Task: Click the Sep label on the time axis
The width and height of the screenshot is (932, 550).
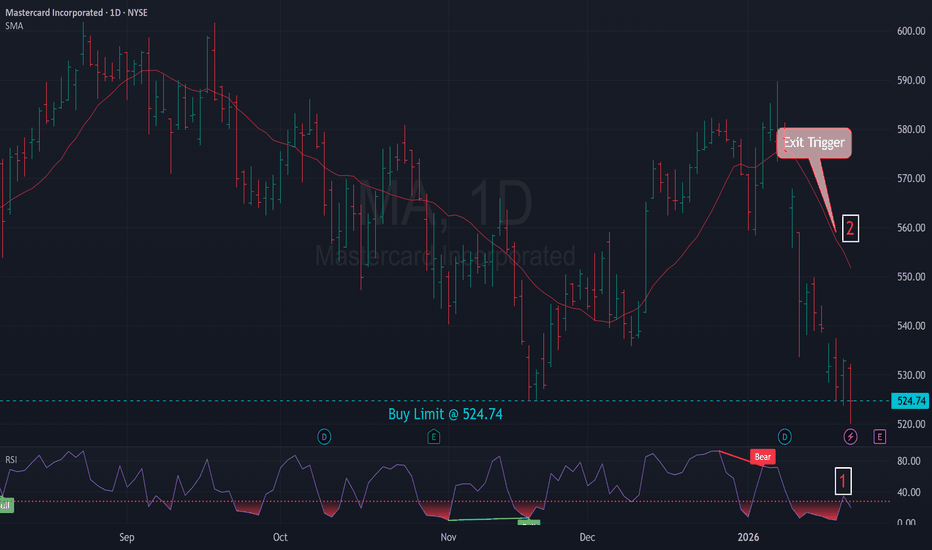Action: [127, 537]
